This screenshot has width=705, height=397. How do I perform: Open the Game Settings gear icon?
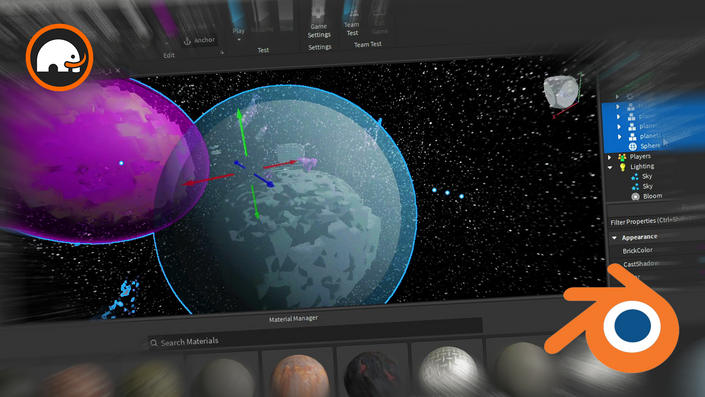318,11
